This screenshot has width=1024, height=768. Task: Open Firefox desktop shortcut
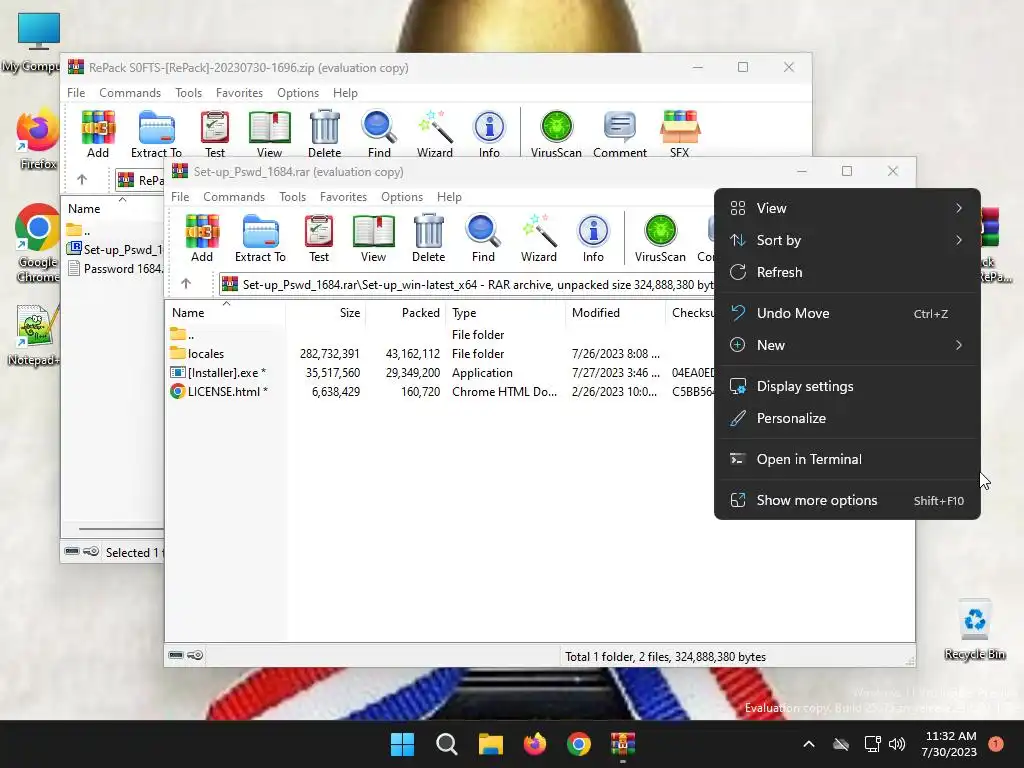tap(38, 140)
